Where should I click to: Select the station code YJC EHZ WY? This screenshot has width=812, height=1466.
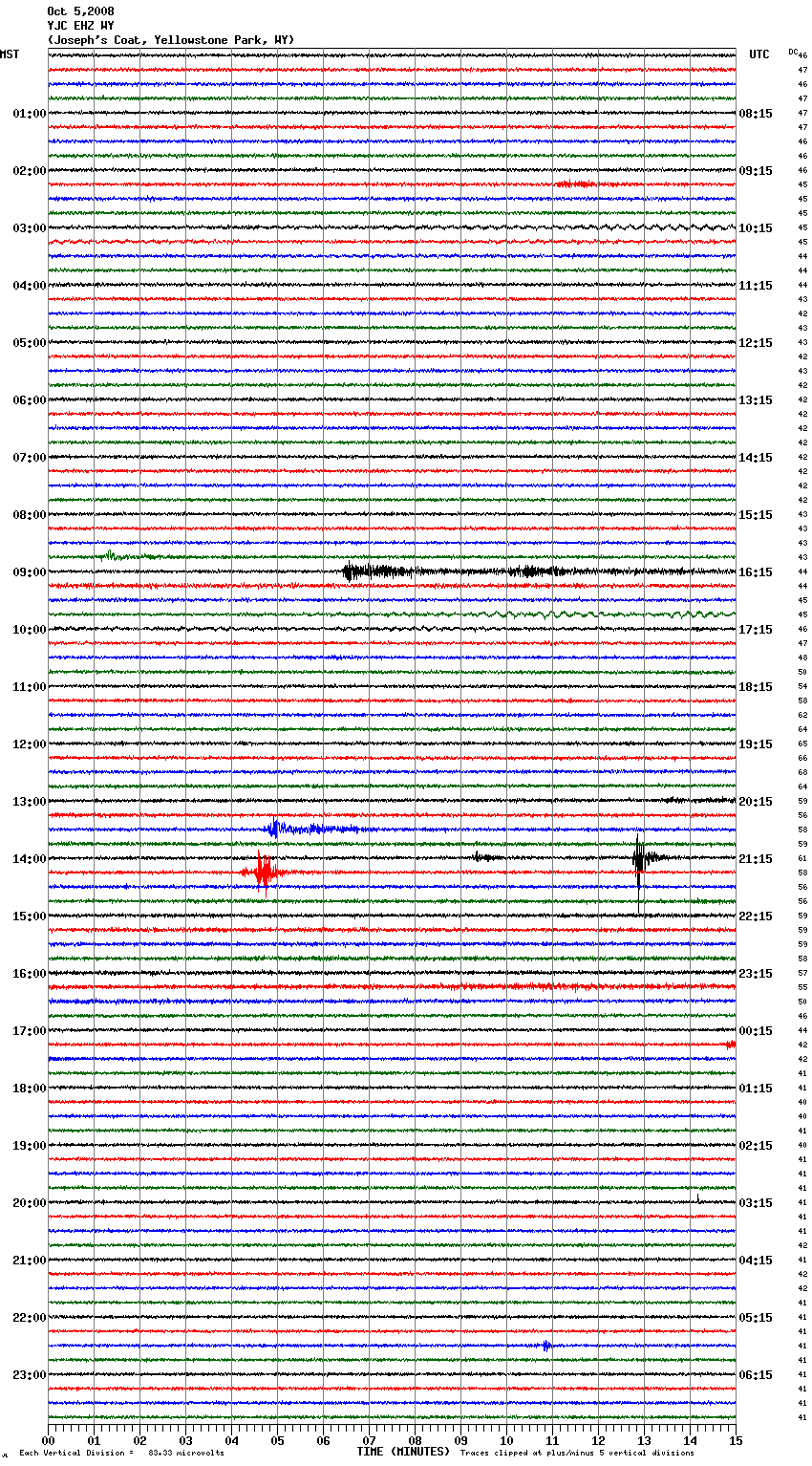click(80, 26)
